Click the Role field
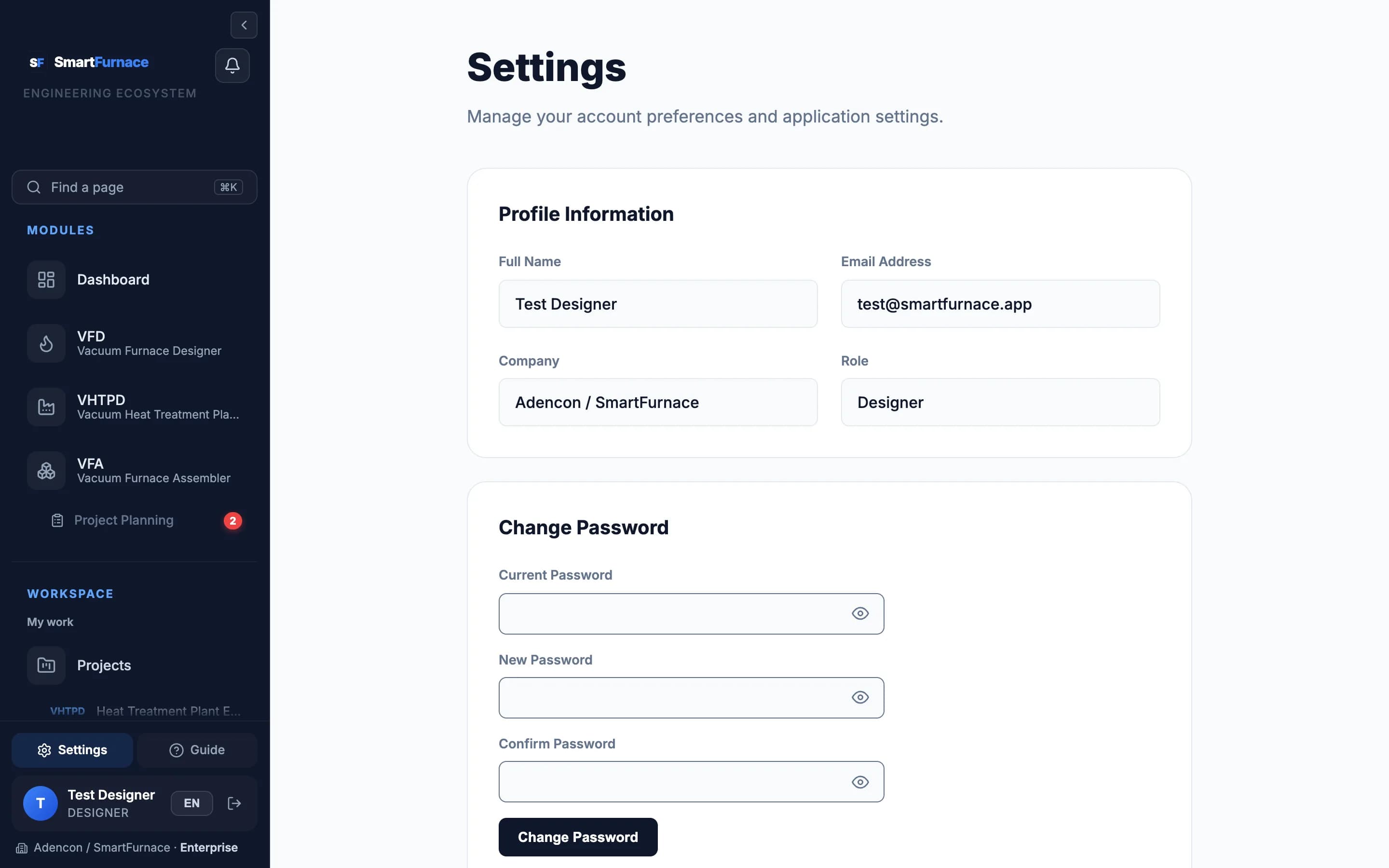This screenshot has height=868, width=1389. point(1000,402)
